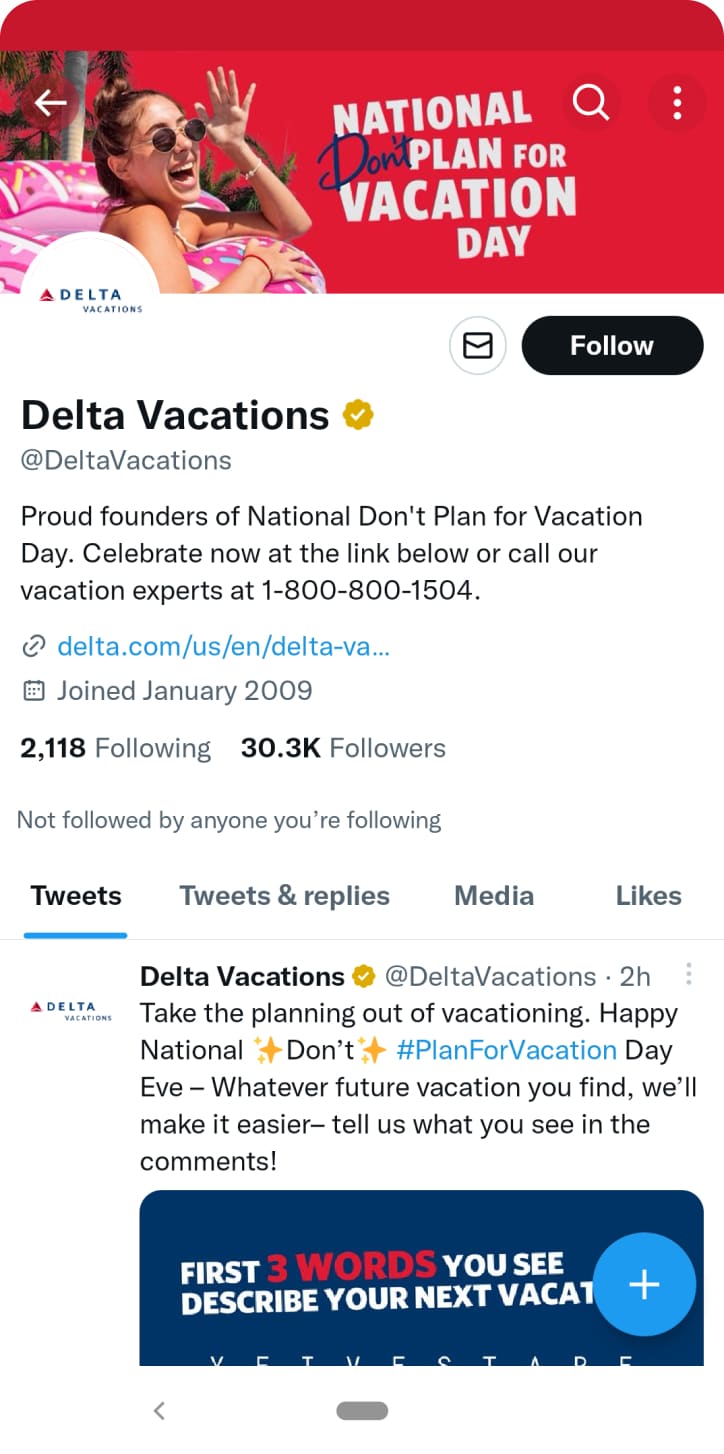Tap the calendar icon beside Joined January 2009

[31, 690]
